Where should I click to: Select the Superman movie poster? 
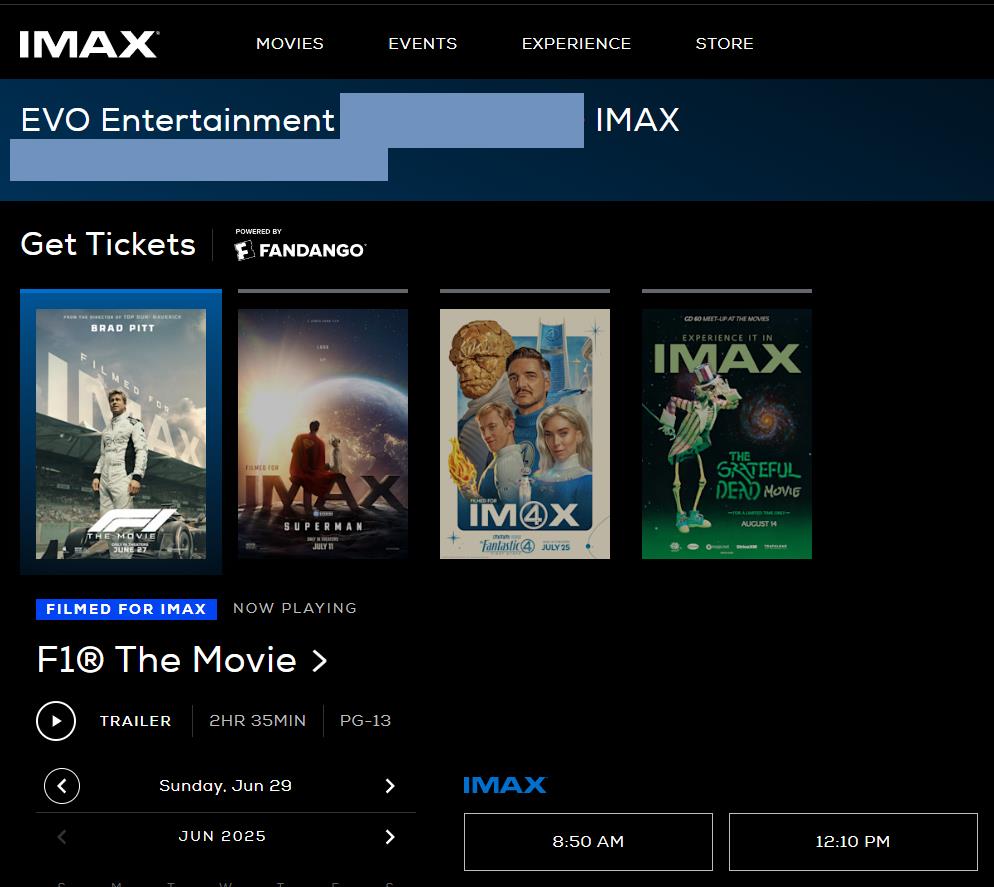pyautogui.click(x=323, y=434)
